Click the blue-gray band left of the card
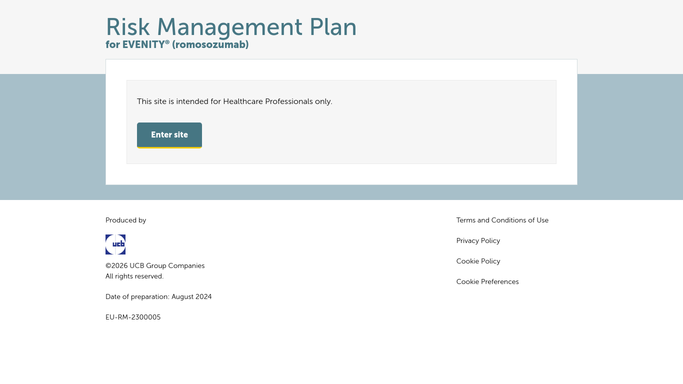Image resolution: width=683 pixels, height=384 pixels. [53, 137]
